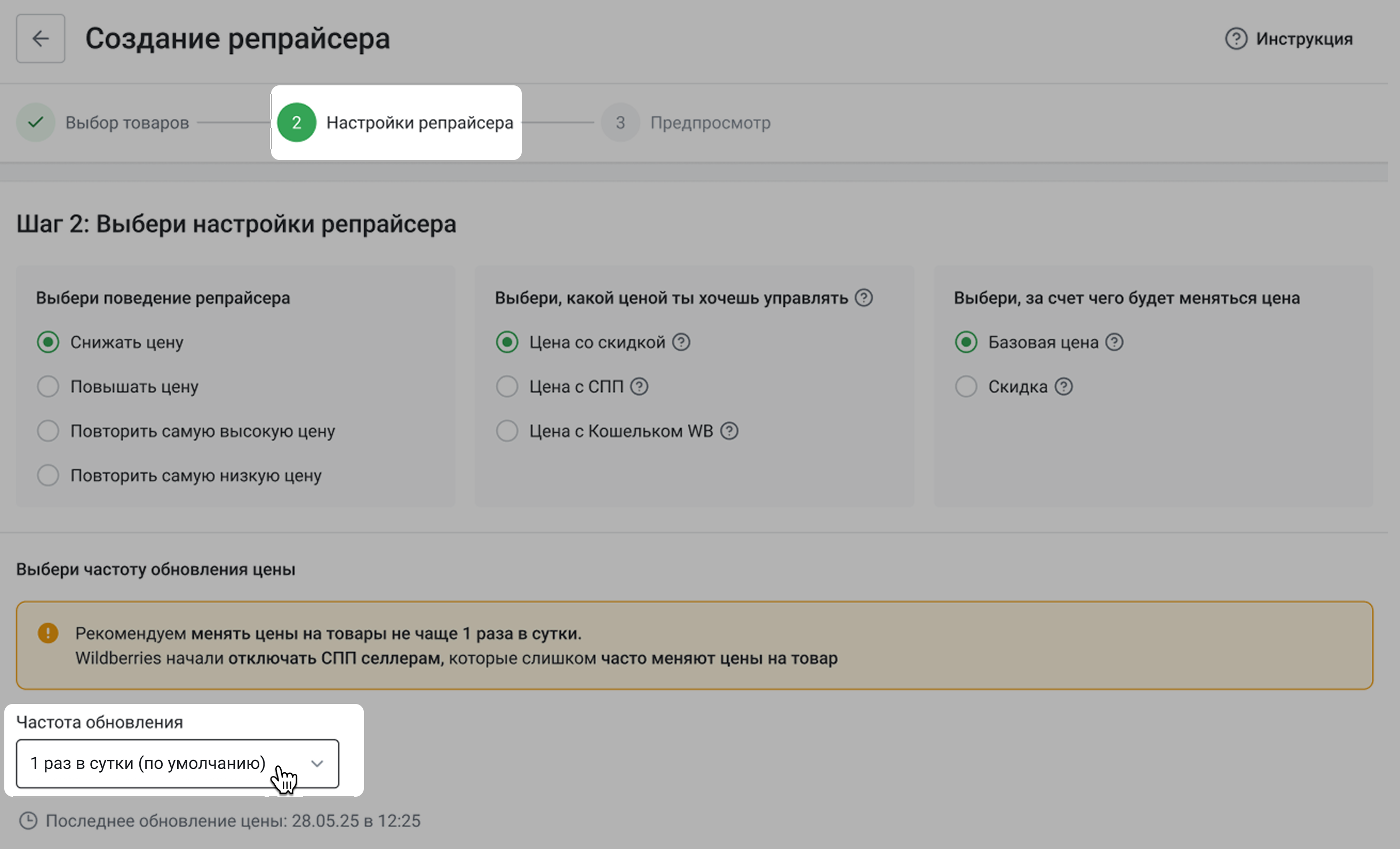Select Скидка radio button
This screenshot has height=849, width=1400.
pyautogui.click(x=966, y=387)
